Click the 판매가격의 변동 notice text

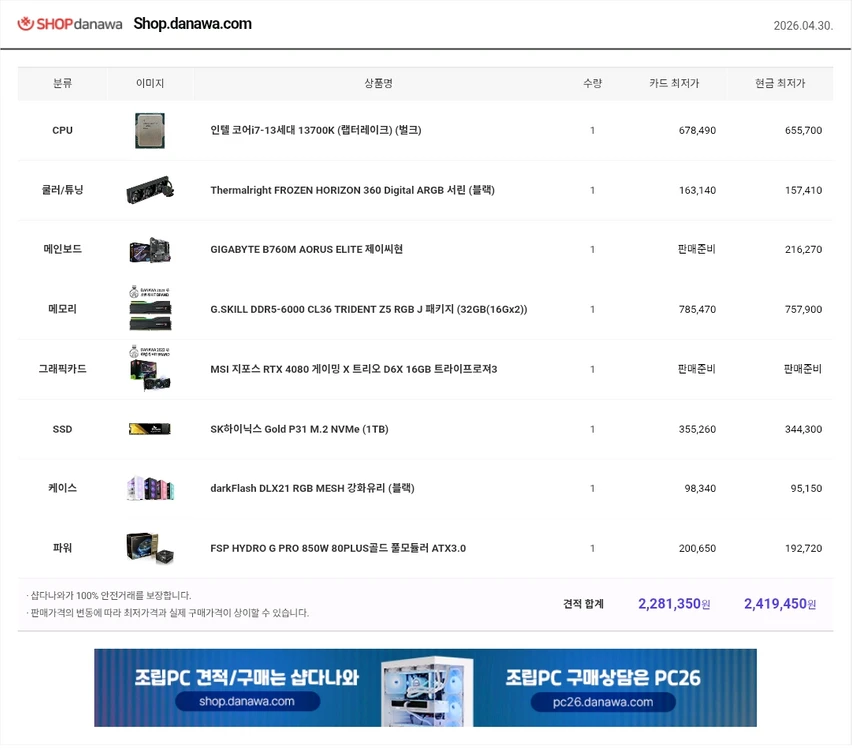pyautogui.click(x=167, y=613)
